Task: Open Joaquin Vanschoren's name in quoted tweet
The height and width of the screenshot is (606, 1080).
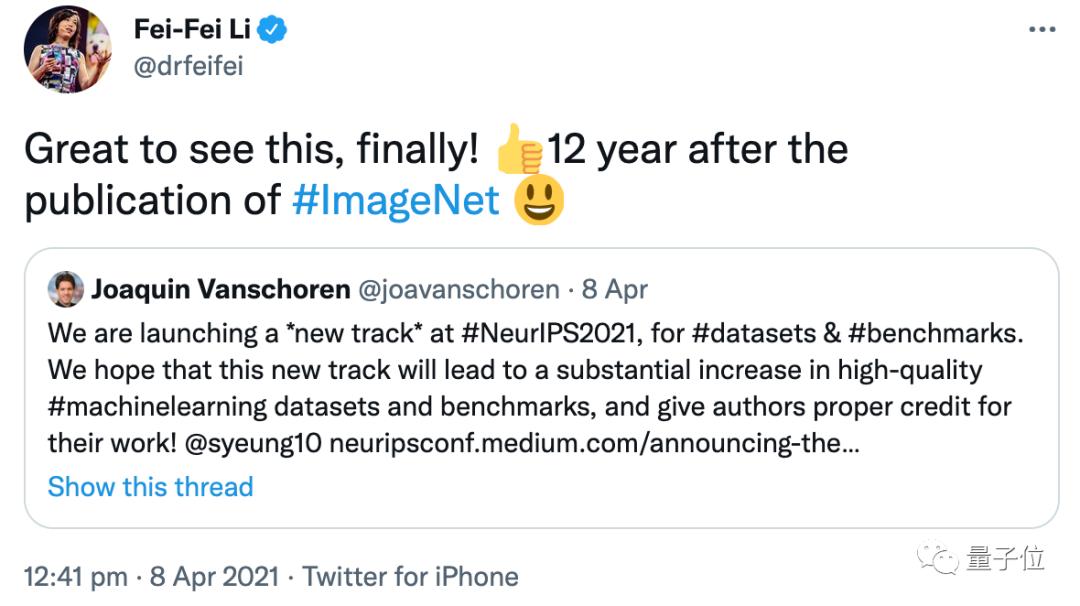Action: [221, 290]
